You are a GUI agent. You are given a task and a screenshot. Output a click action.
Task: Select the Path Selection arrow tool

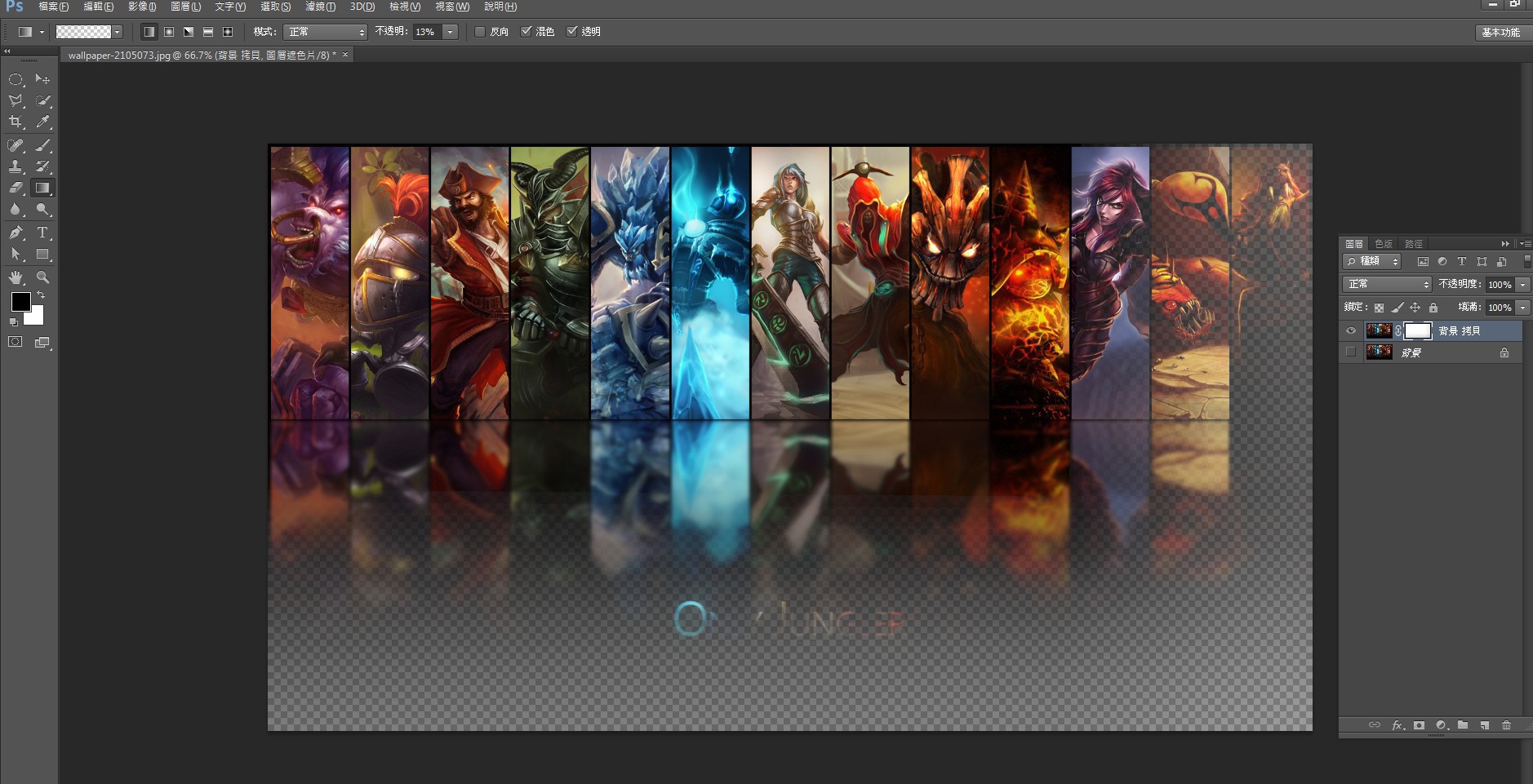(16, 255)
